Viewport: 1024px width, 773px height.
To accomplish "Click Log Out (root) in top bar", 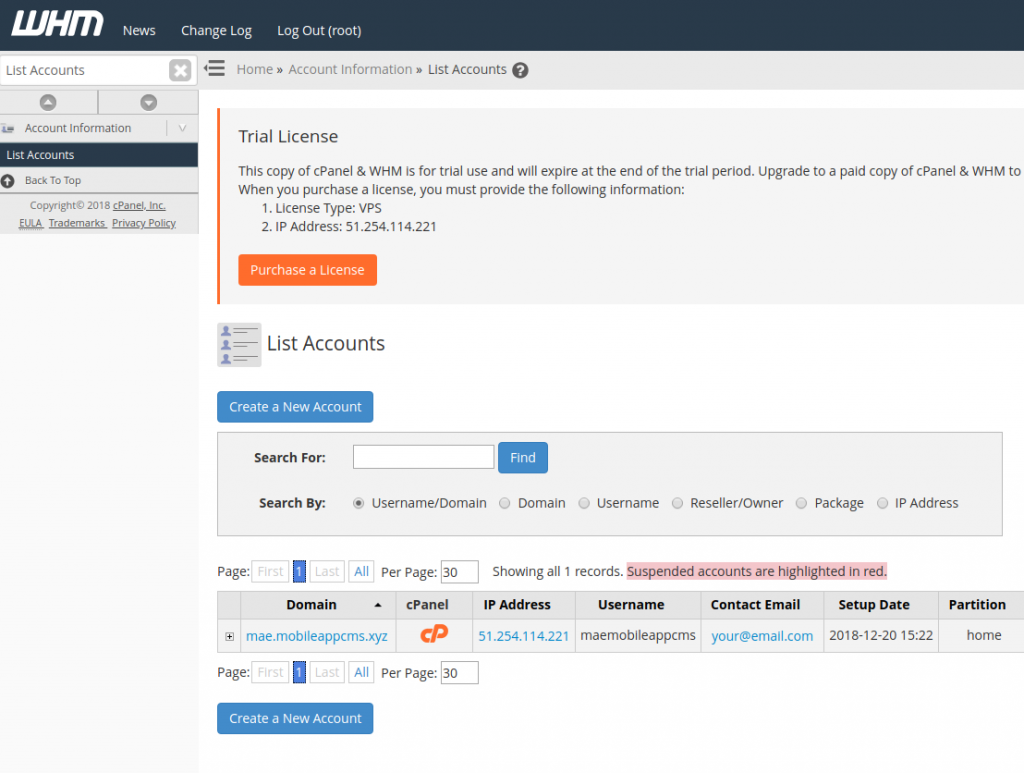I will pyautogui.click(x=319, y=30).
